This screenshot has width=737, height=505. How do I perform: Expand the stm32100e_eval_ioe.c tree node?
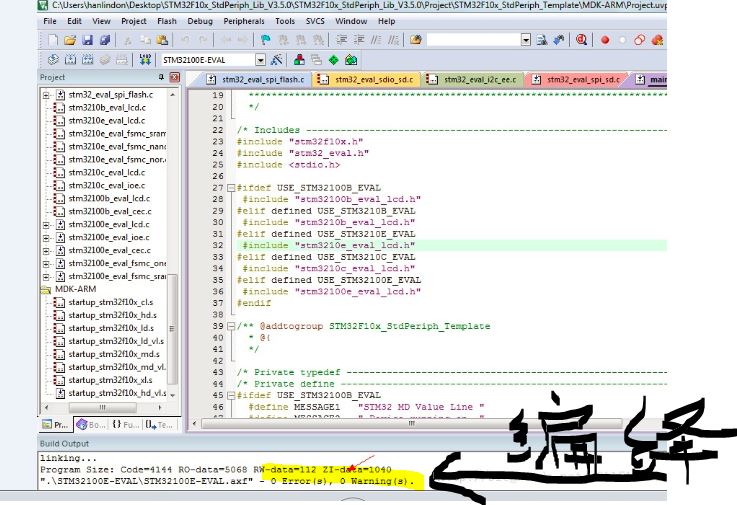46,238
